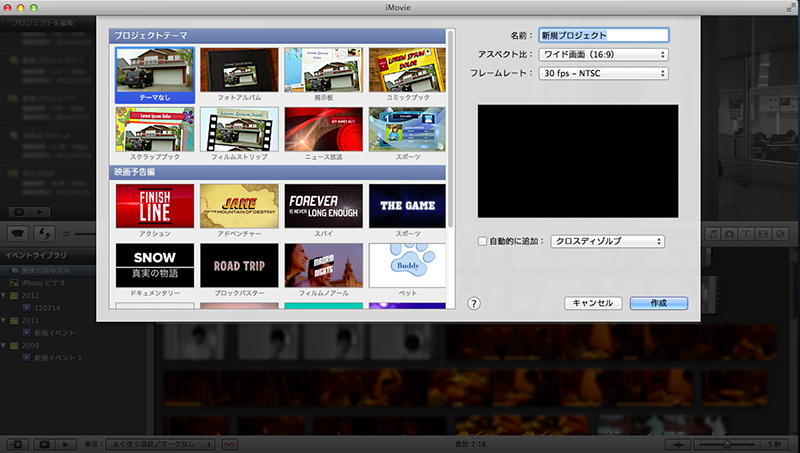The height and width of the screenshot is (453, 800).
Task: Click the 映画予告編 section header
Action: 278,172
